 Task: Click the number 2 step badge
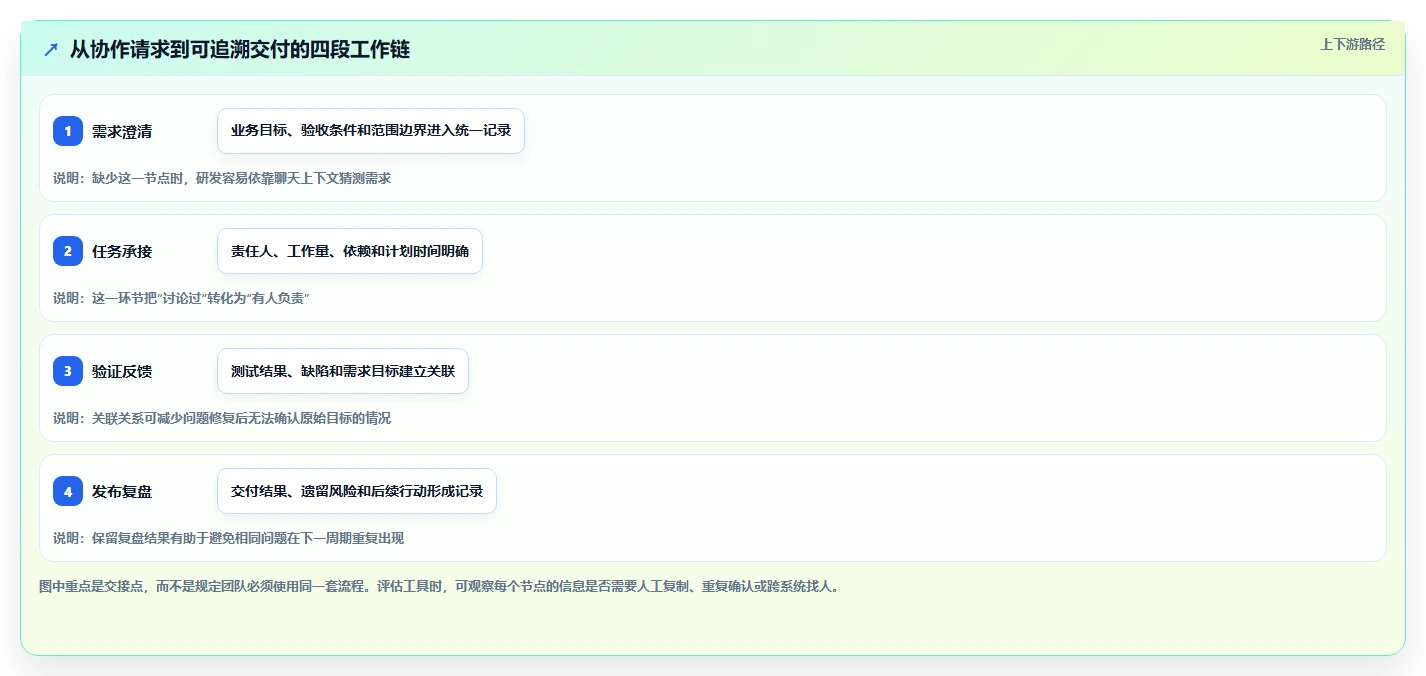click(68, 251)
